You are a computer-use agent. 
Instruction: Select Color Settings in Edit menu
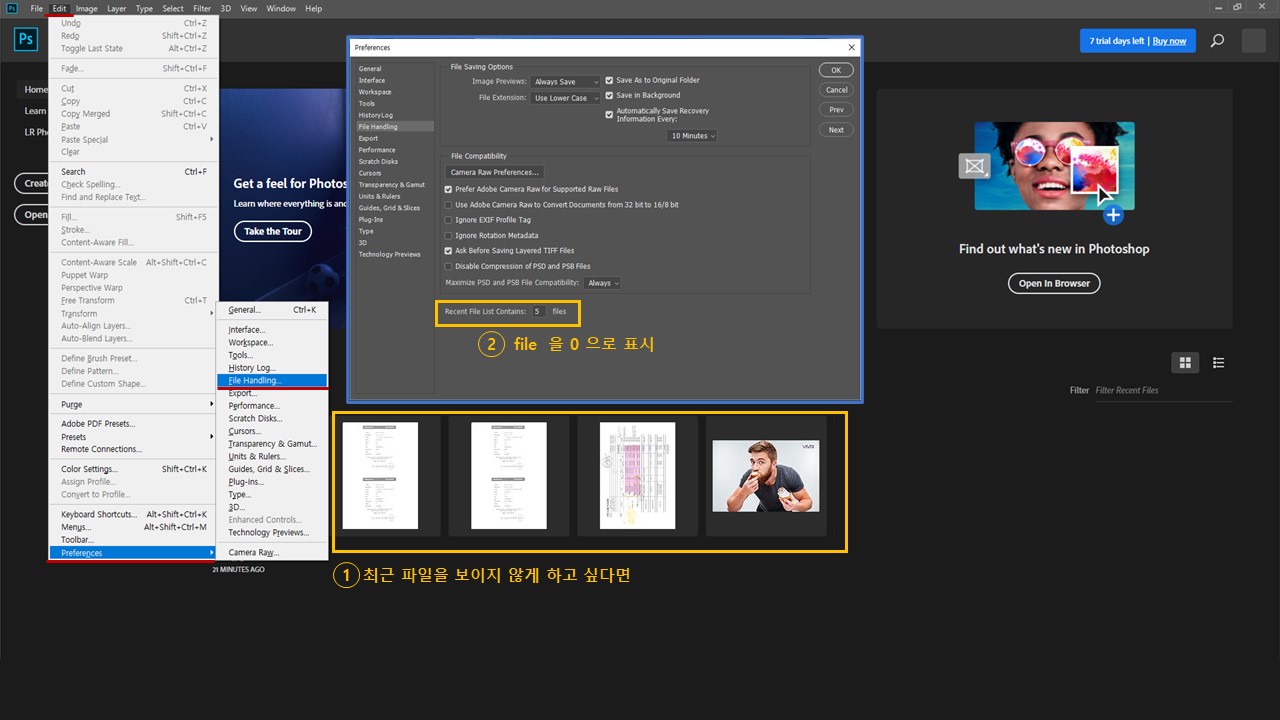coord(133,469)
